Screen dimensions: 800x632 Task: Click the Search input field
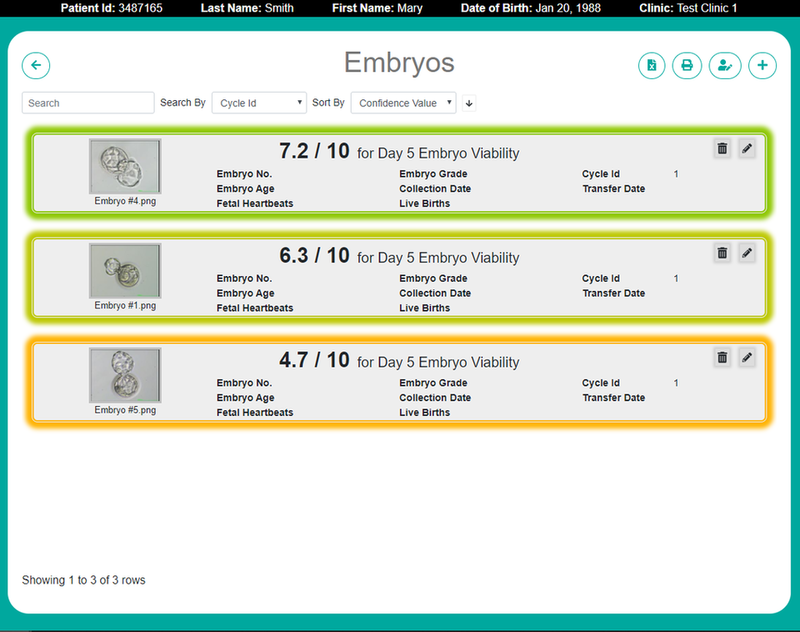tap(88, 103)
